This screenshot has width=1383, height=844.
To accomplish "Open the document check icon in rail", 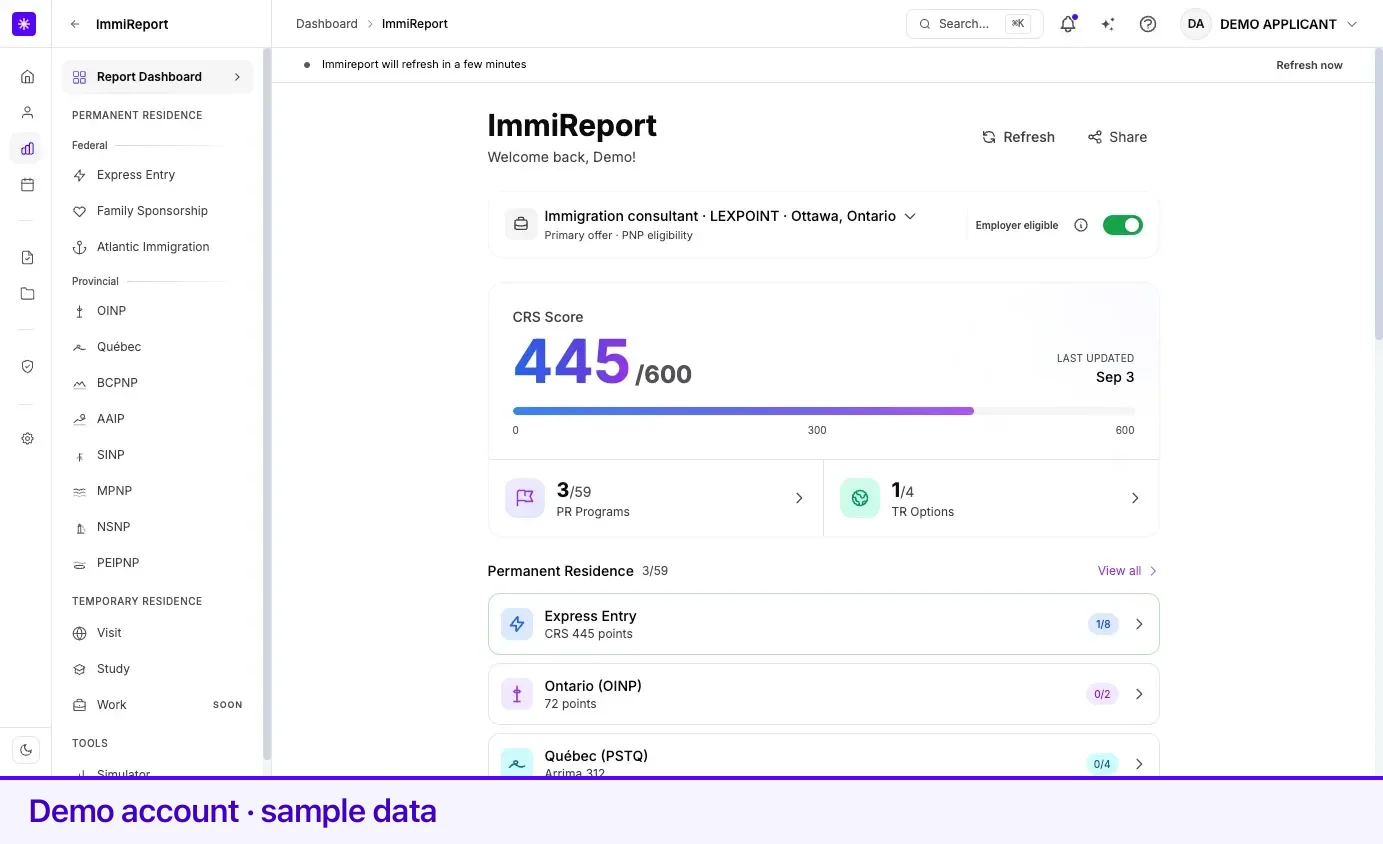I will click(x=27, y=258).
